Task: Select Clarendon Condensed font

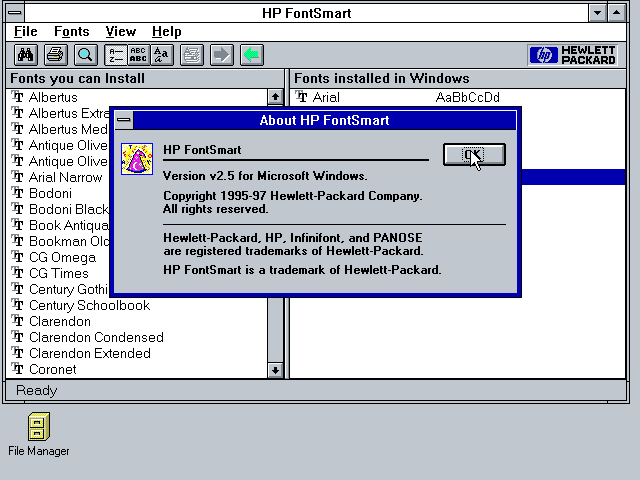Action: (96, 337)
